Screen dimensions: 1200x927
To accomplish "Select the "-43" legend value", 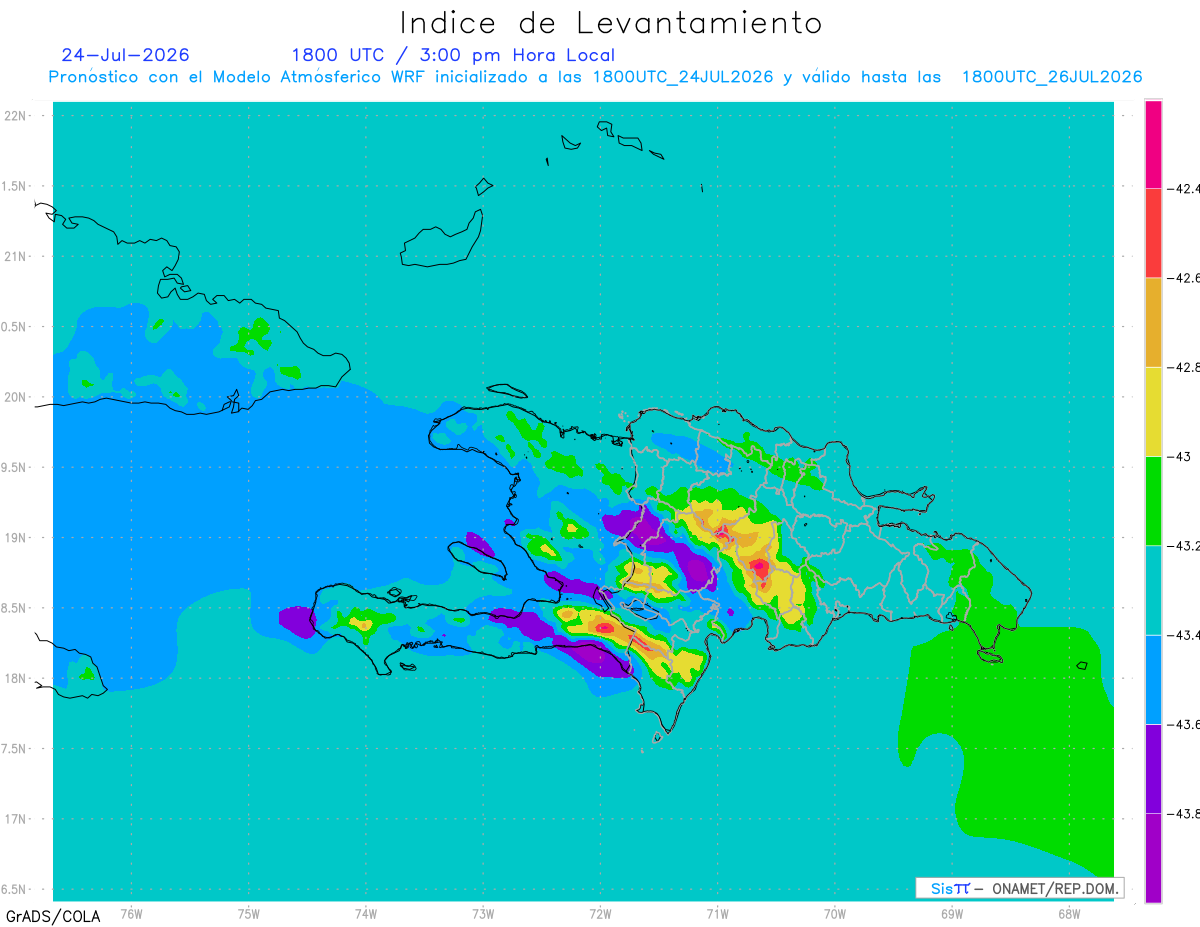I will tap(1177, 456).
